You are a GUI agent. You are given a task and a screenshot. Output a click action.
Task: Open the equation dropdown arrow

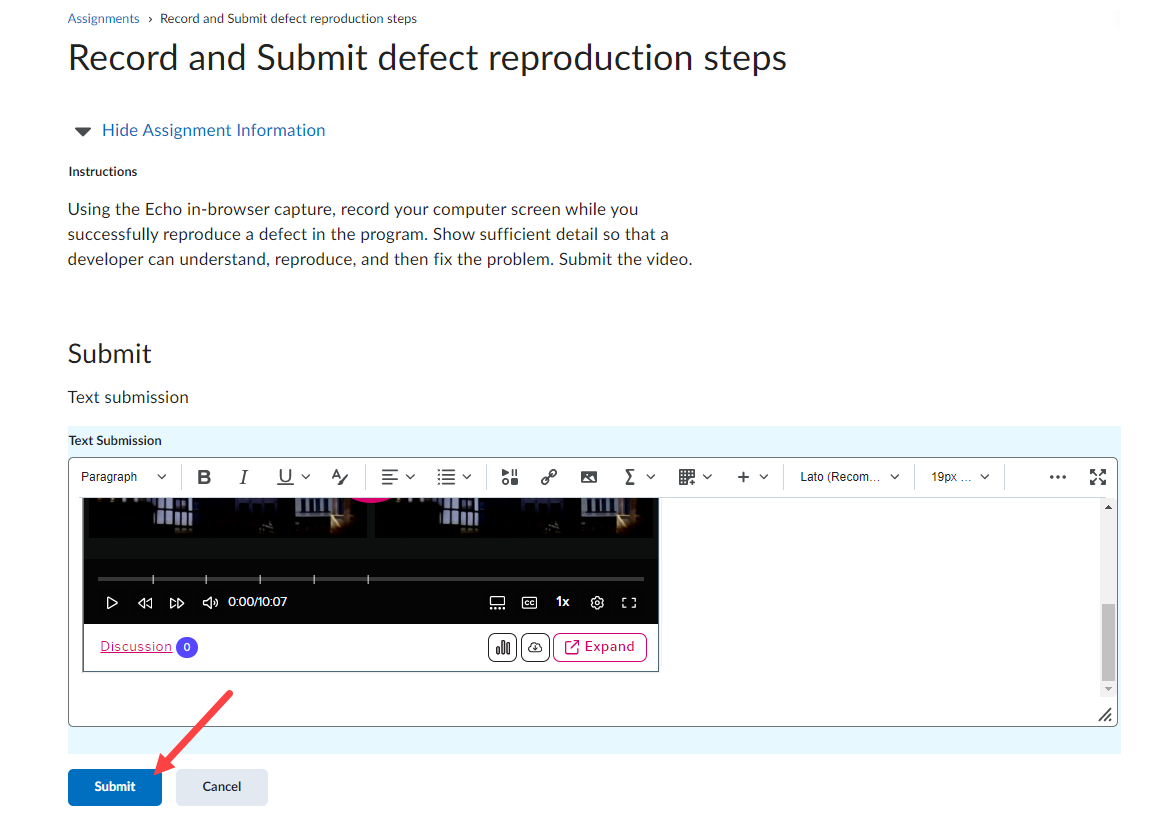pos(651,477)
